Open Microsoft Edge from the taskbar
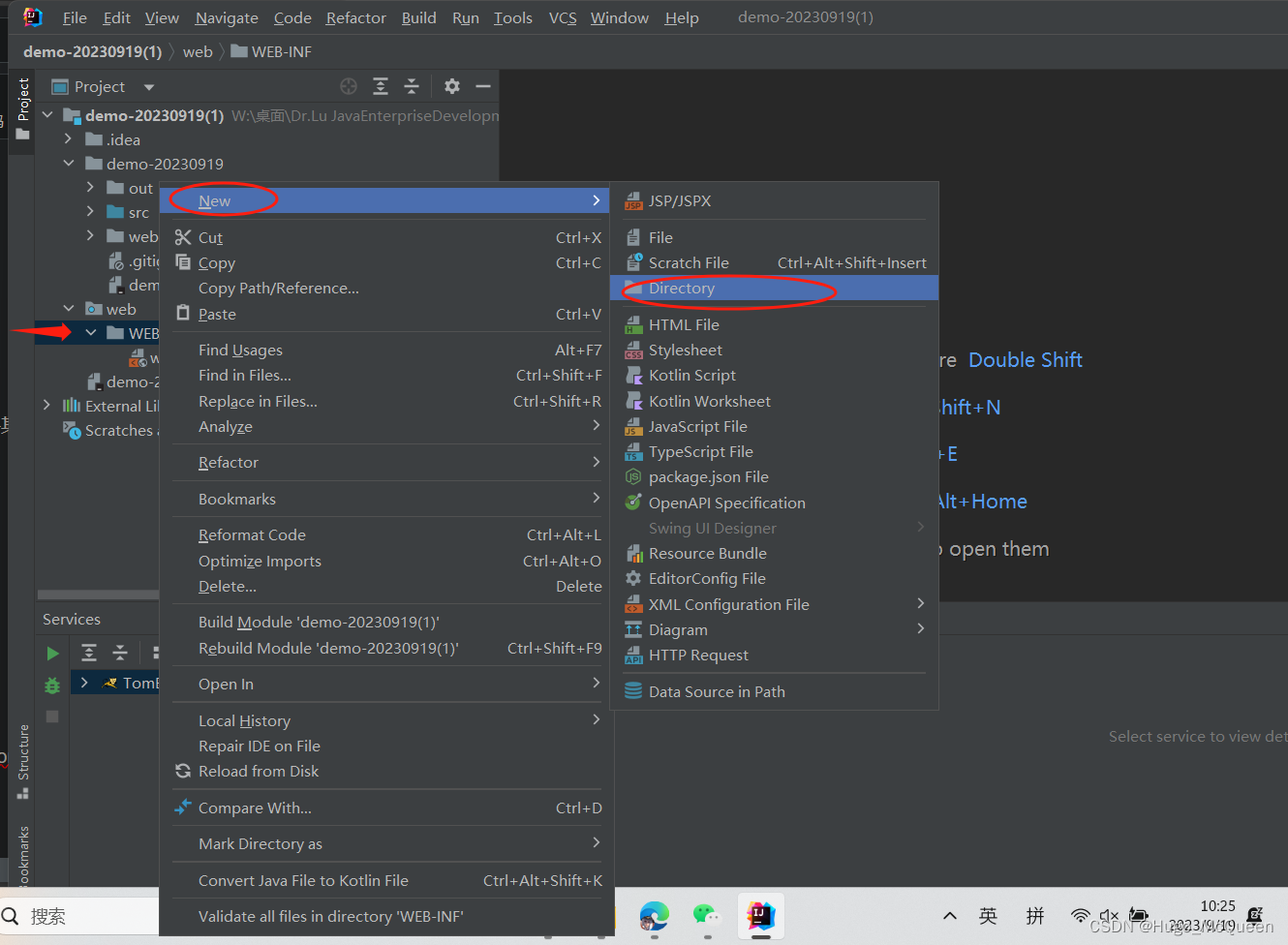The height and width of the screenshot is (945, 1288). click(655, 916)
